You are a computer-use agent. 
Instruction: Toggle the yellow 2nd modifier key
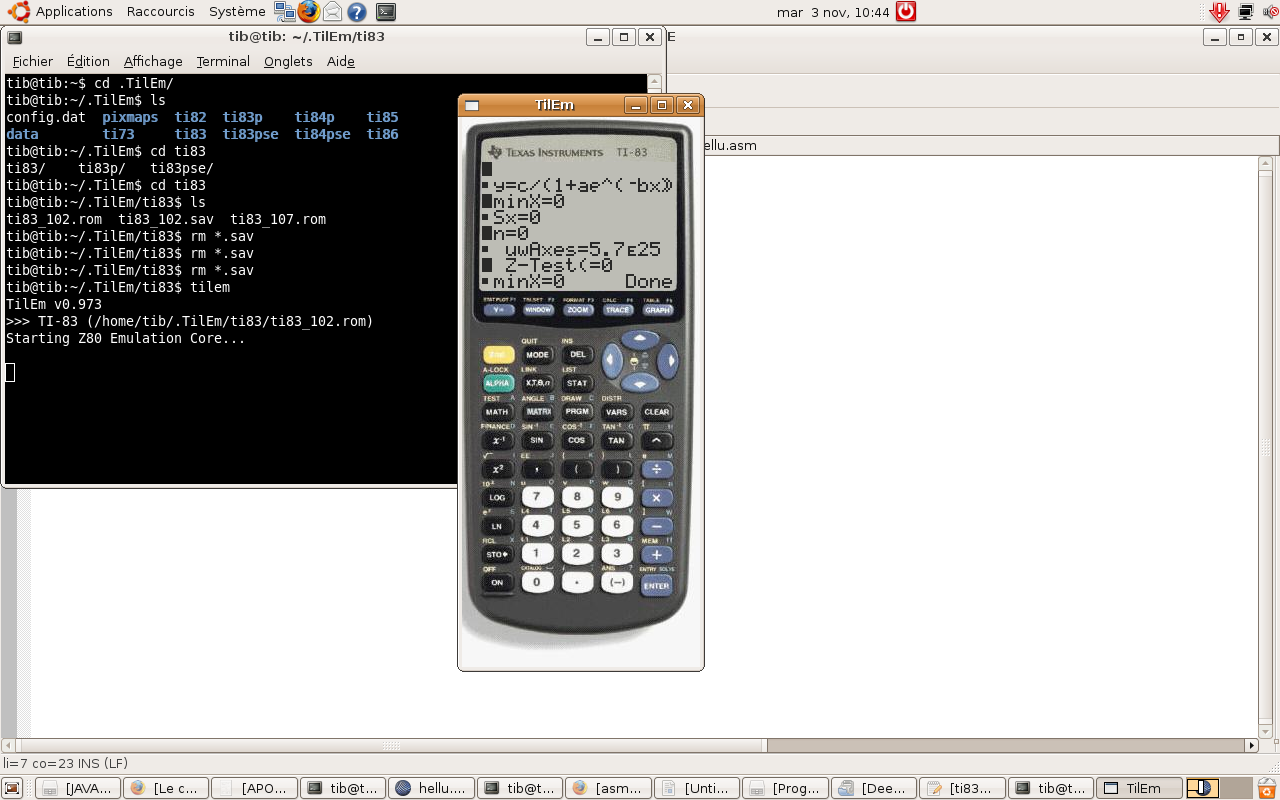tap(497, 355)
